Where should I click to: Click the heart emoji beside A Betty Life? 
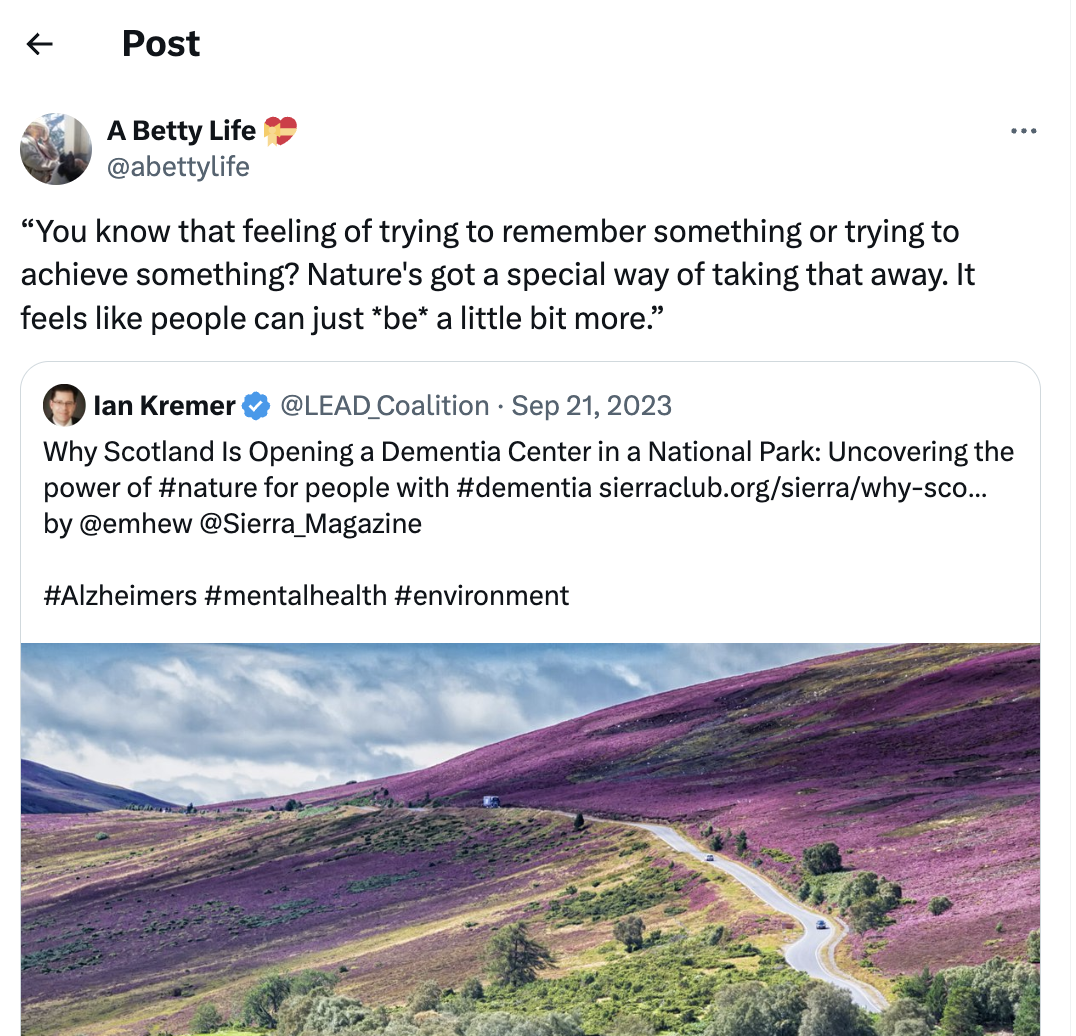point(280,131)
